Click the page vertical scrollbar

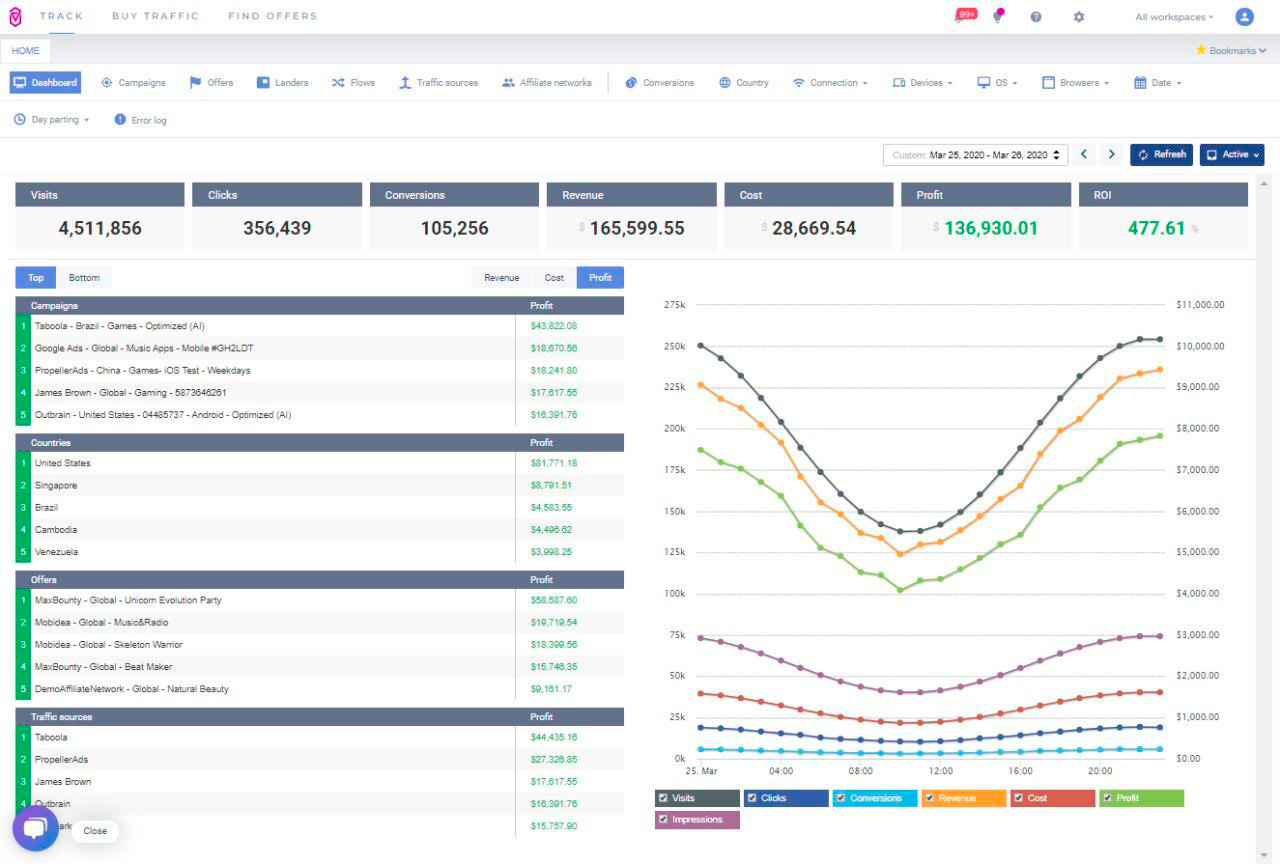[x=1263, y=500]
